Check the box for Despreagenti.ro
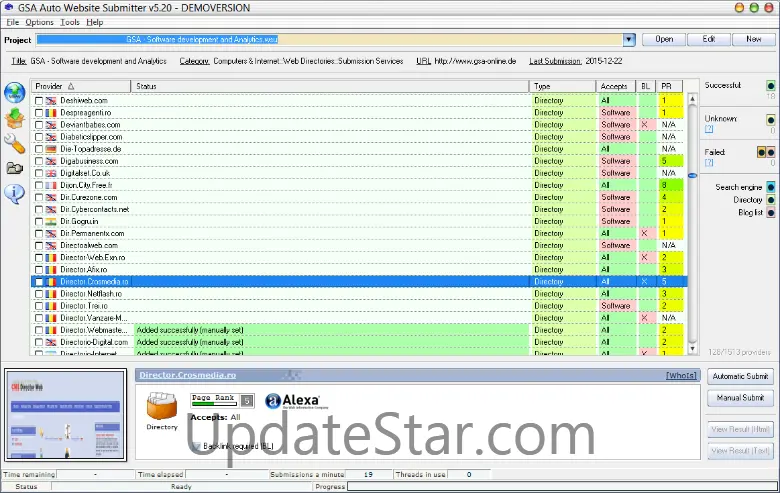 pos(39,112)
